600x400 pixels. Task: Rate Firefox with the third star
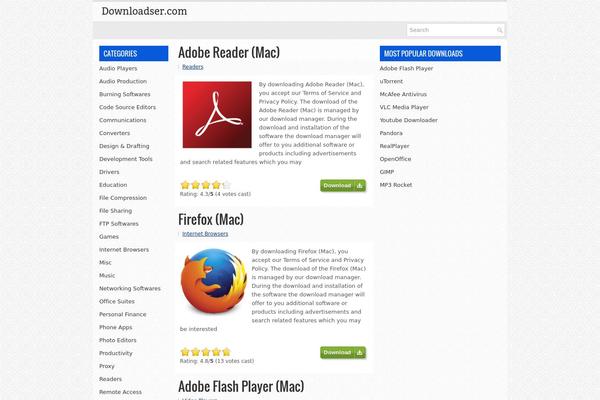[x=206, y=352]
